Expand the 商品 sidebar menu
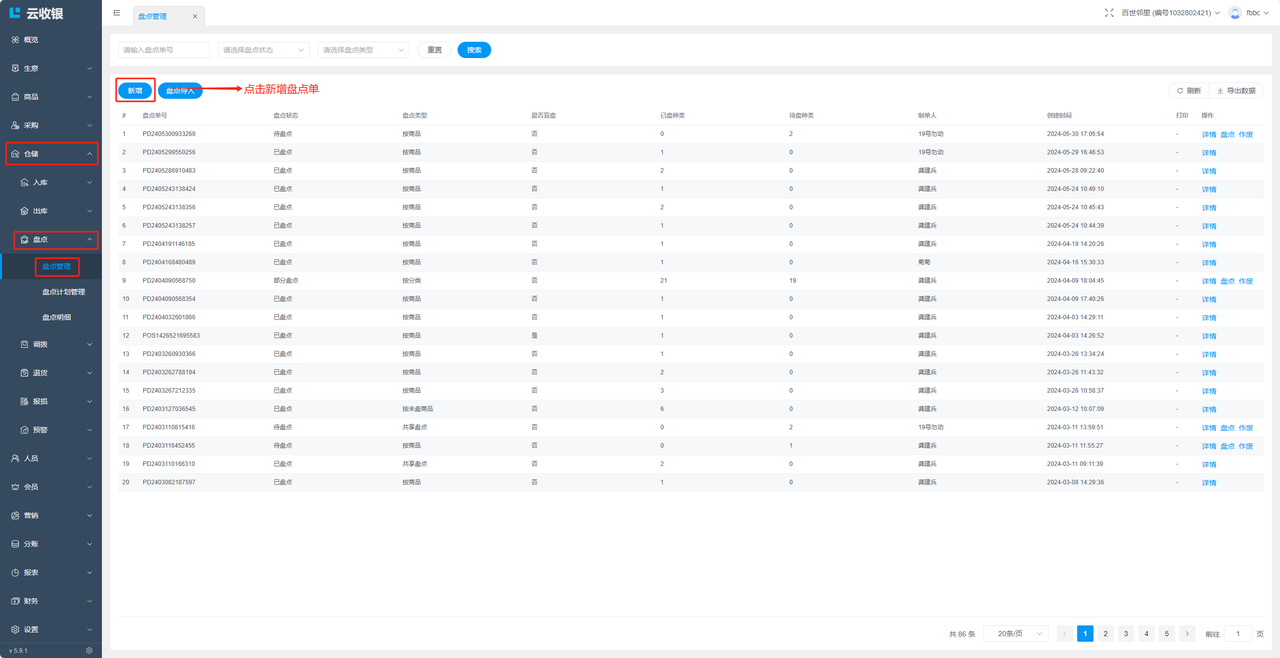 (51, 97)
